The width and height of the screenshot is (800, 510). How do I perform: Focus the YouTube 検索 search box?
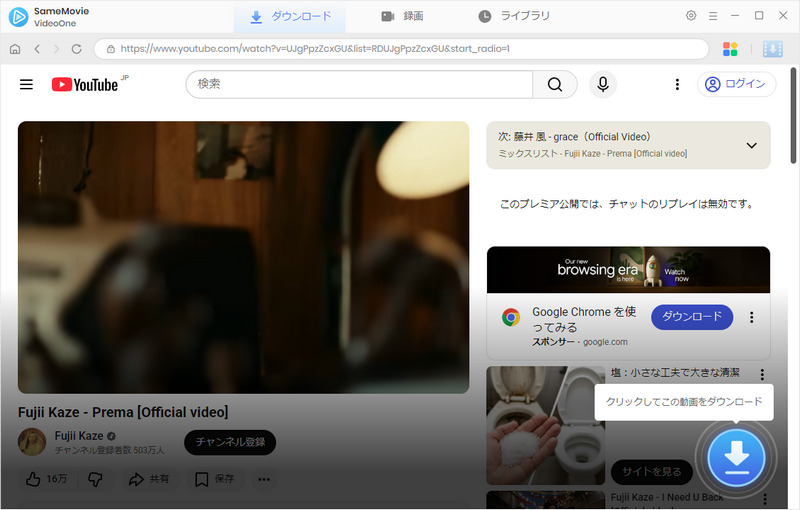click(359, 84)
